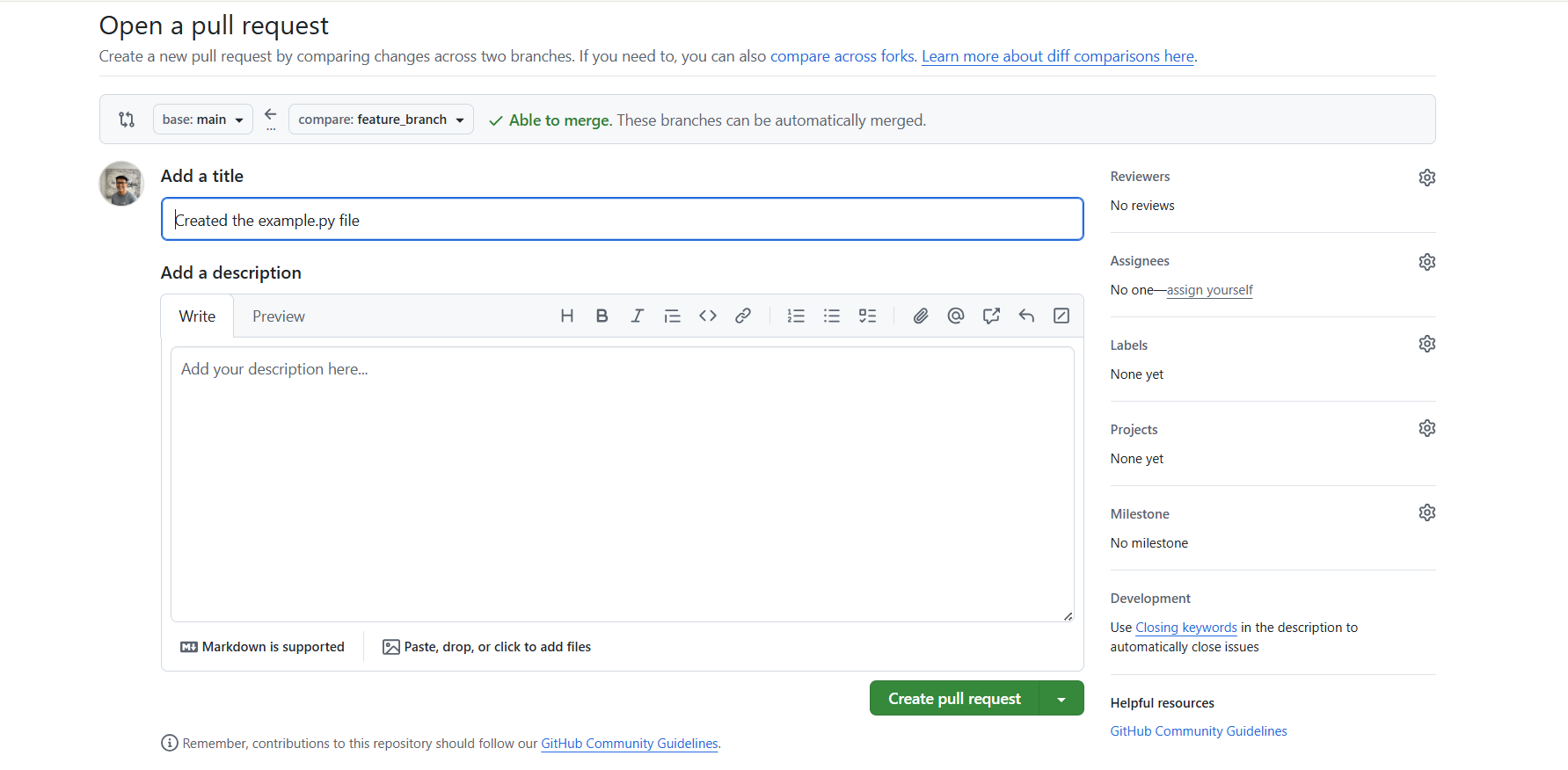
Task: Add a link using the link icon
Action: 743,316
